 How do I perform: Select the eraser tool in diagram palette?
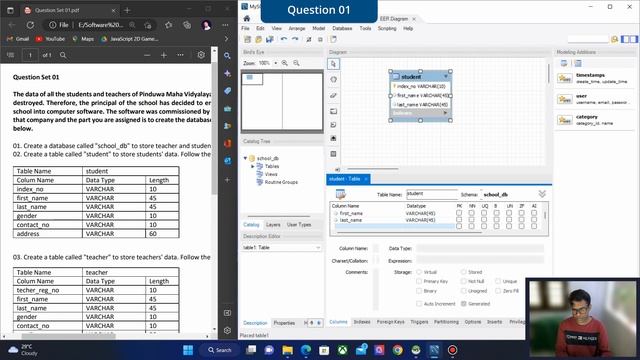pos(333,96)
